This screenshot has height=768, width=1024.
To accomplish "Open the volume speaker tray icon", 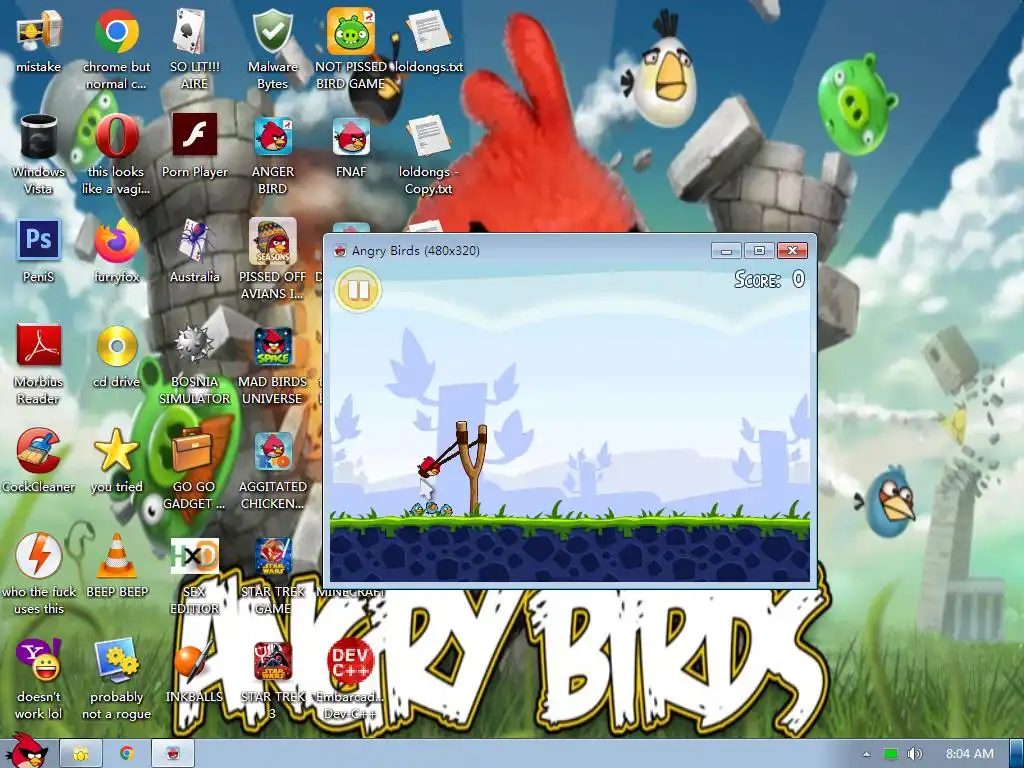I will [x=914, y=754].
